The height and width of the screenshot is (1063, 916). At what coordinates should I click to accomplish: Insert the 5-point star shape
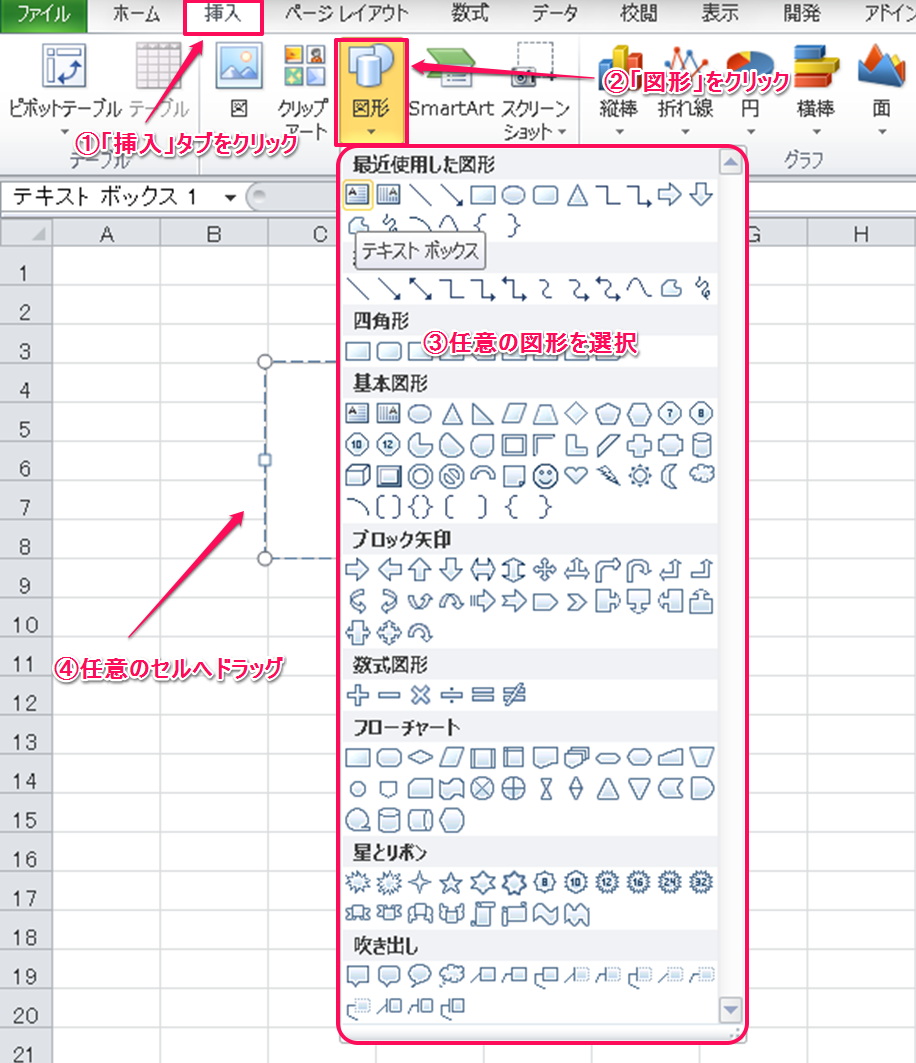pos(451,882)
